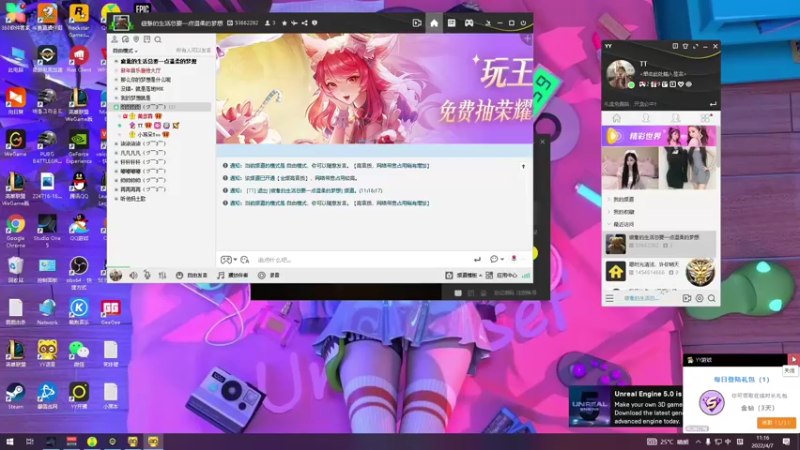
Task: Switch to groups tab in YY main window
Action: (676, 118)
